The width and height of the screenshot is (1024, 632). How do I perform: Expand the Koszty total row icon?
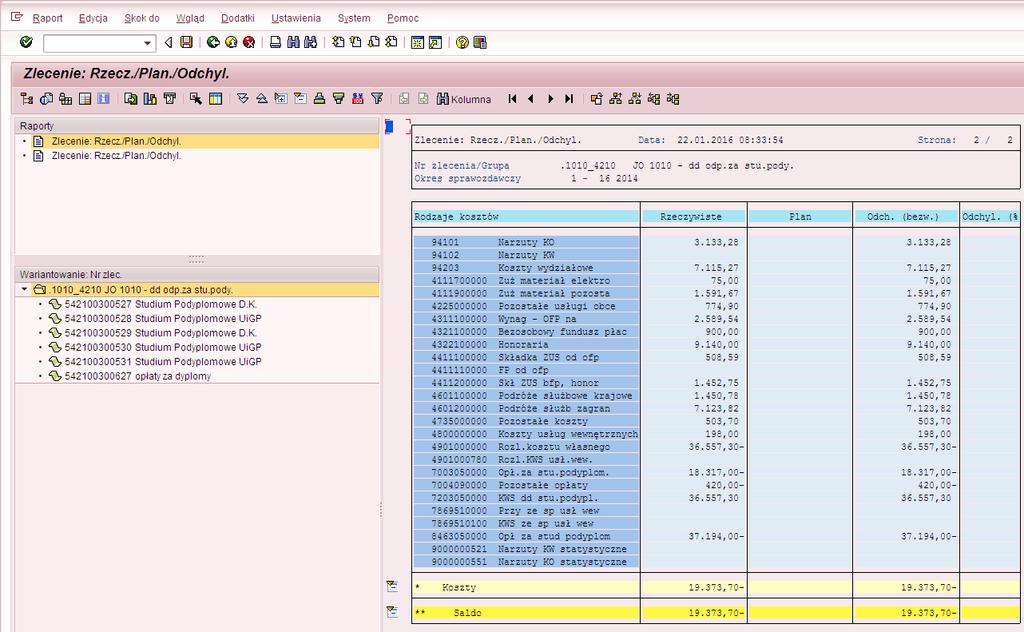(392, 586)
